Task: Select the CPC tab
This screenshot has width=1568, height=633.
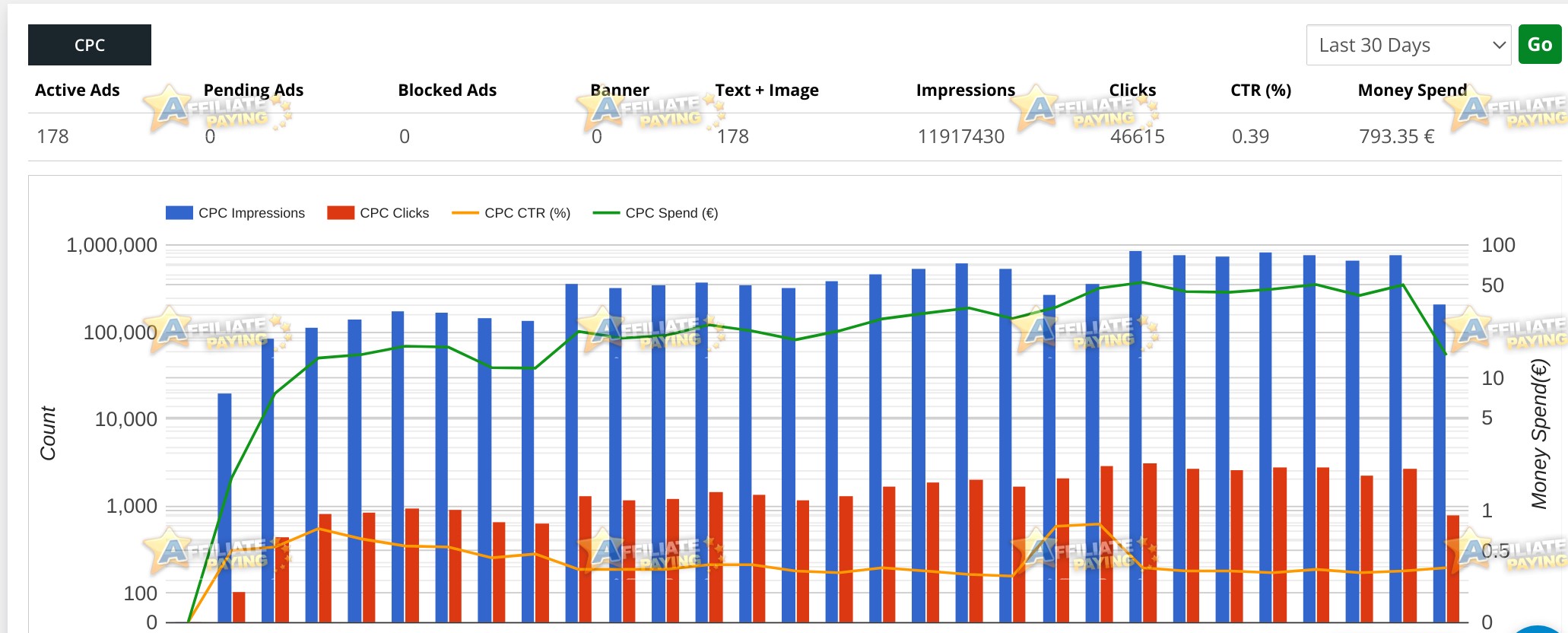Action: 90,45
